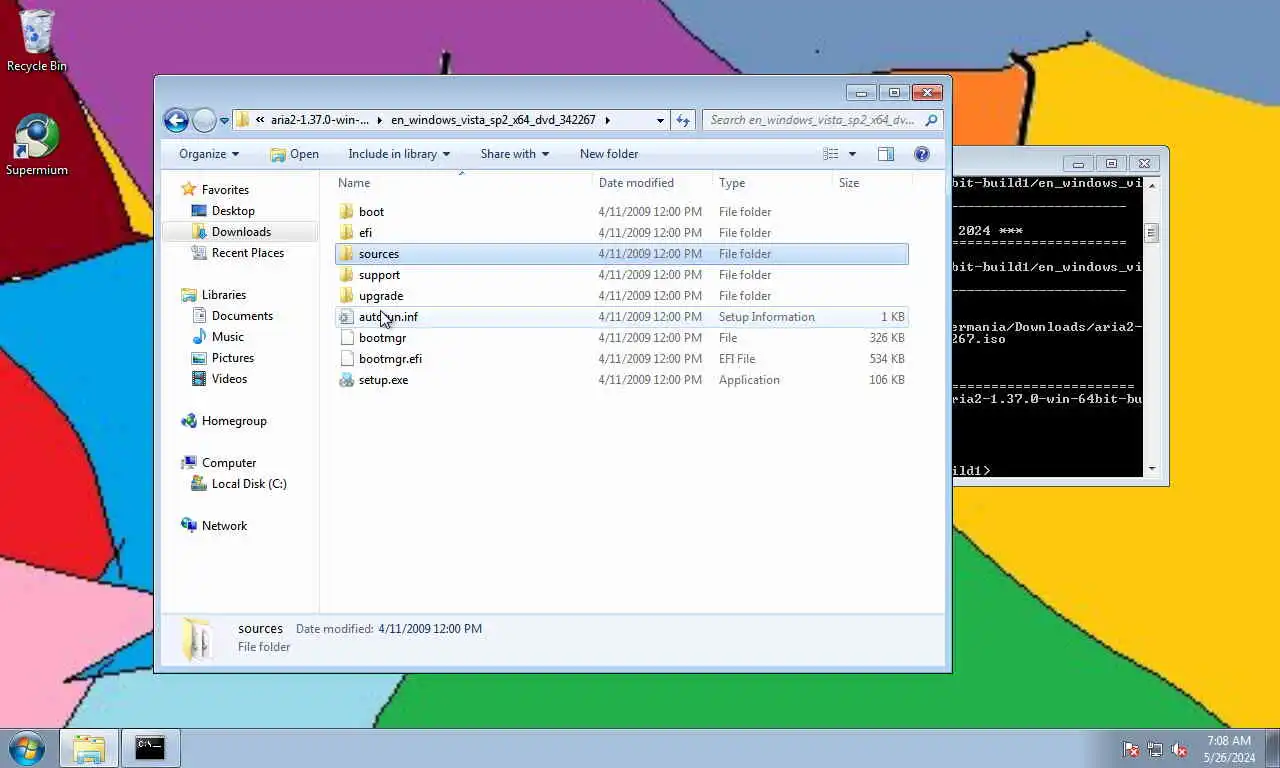Open Windows Explorer from the taskbar
The height and width of the screenshot is (768, 1280).
(x=89, y=748)
